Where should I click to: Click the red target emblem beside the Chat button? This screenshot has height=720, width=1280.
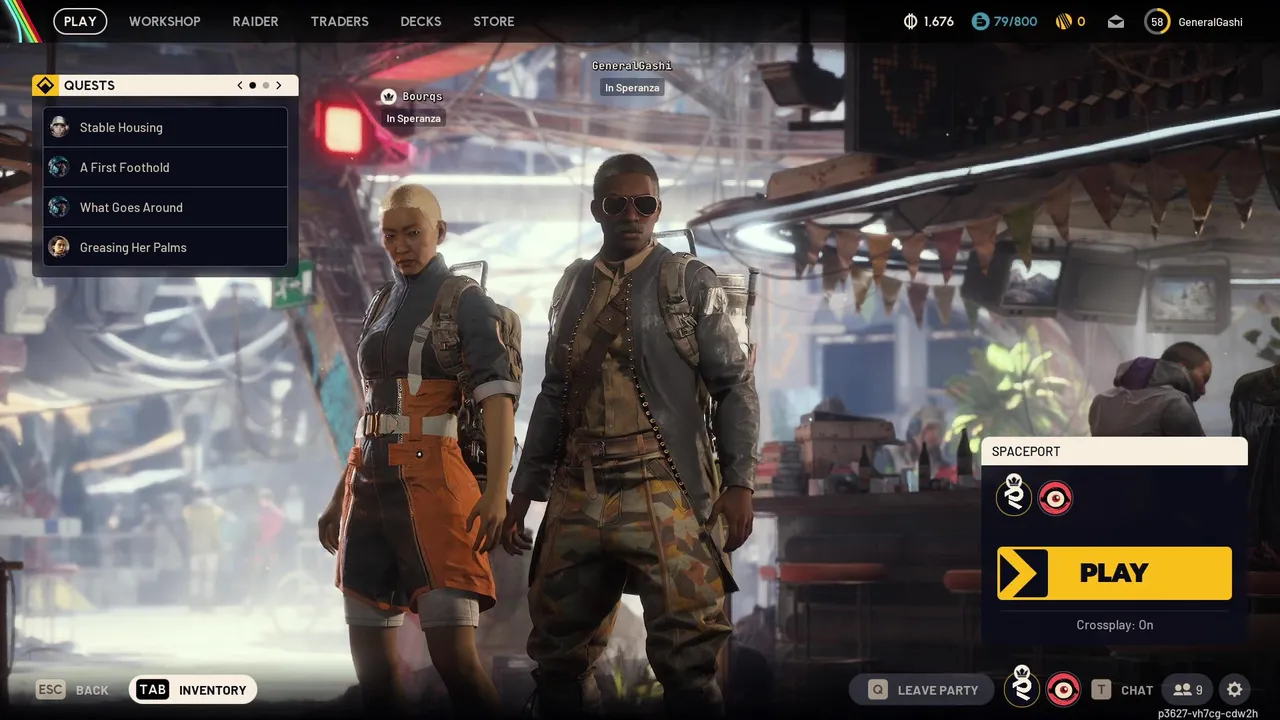click(1063, 689)
